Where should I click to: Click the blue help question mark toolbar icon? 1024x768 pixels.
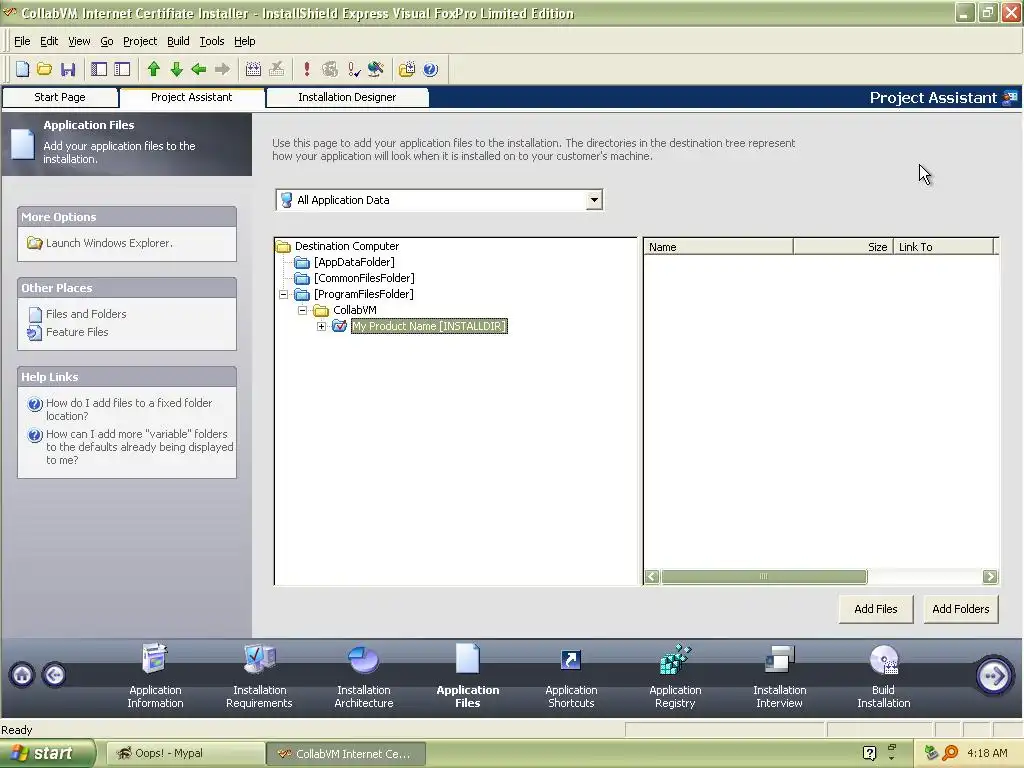point(430,69)
